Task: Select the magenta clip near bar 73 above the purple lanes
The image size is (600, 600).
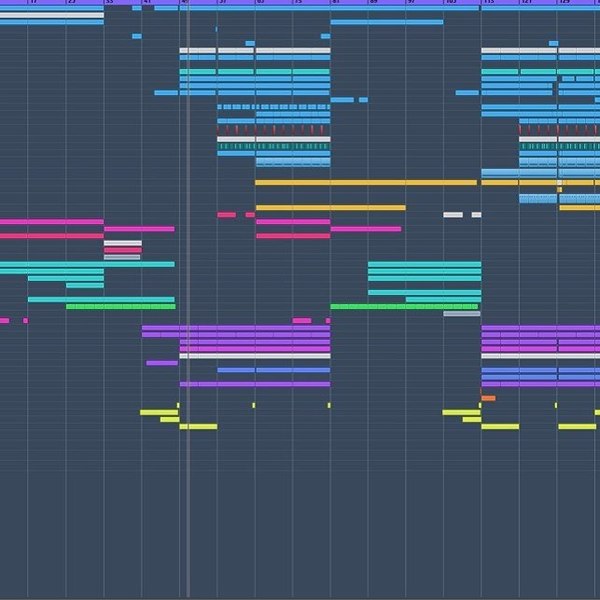Action: click(302, 321)
